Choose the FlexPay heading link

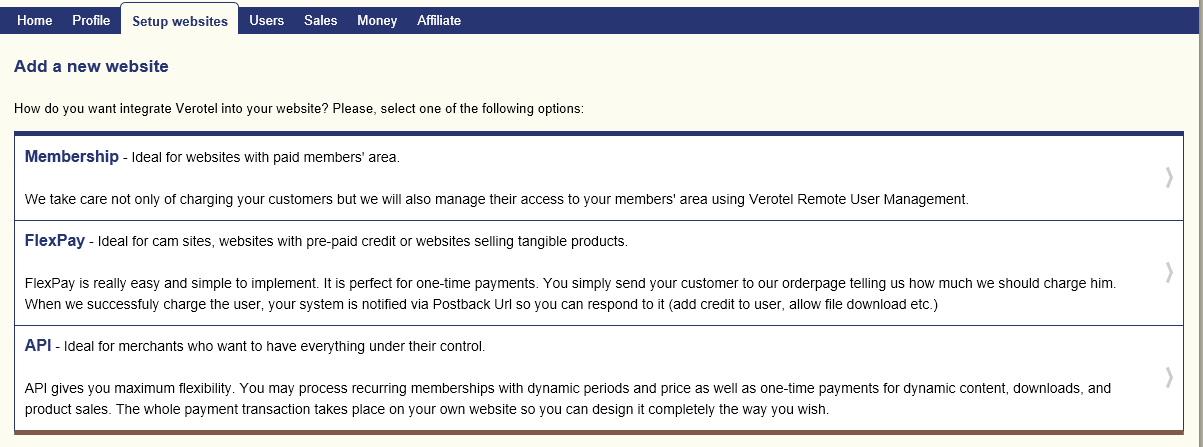pyautogui.click(x=55, y=241)
